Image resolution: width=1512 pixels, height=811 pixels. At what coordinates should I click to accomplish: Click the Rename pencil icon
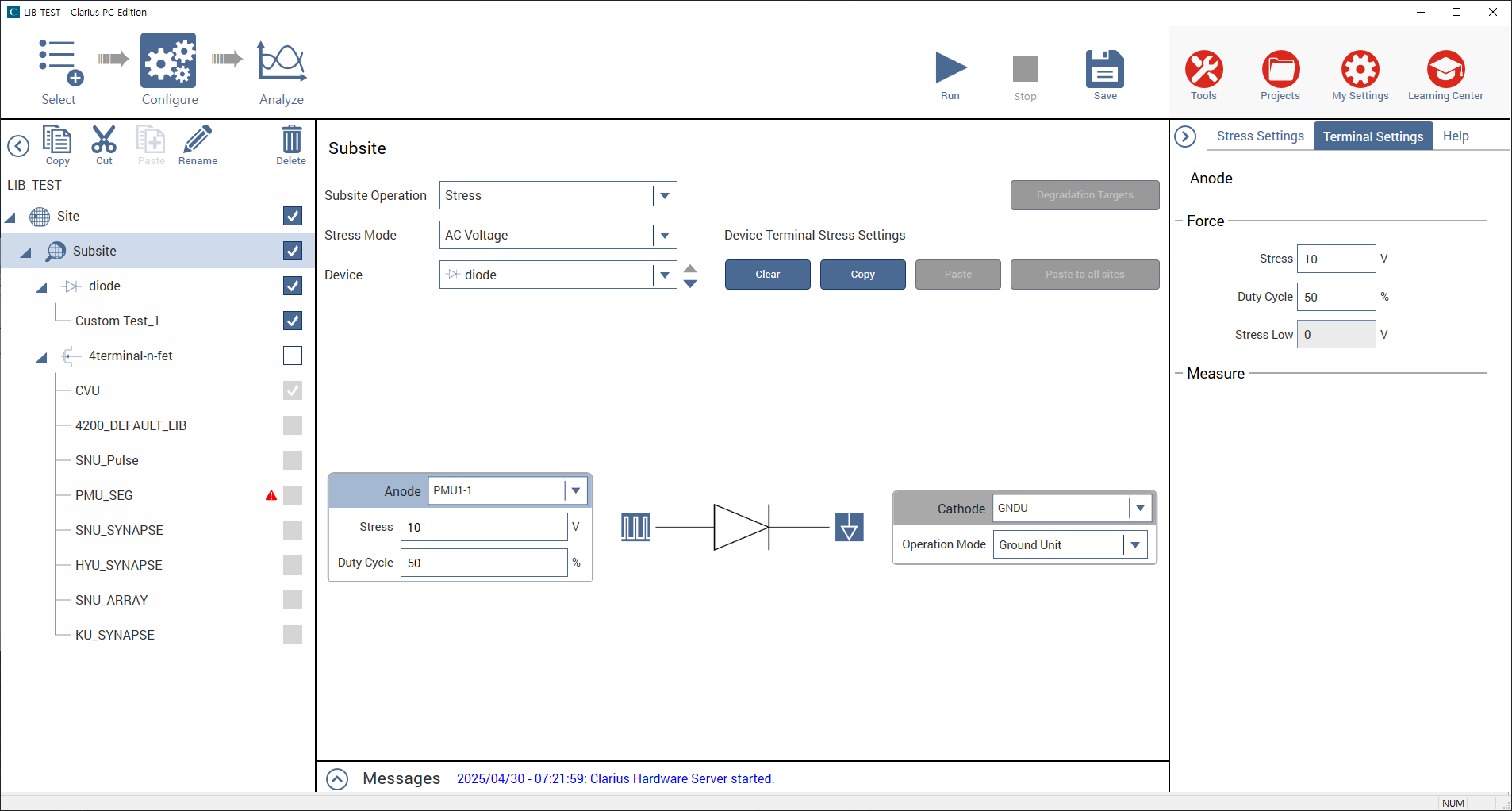coord(198,140)
